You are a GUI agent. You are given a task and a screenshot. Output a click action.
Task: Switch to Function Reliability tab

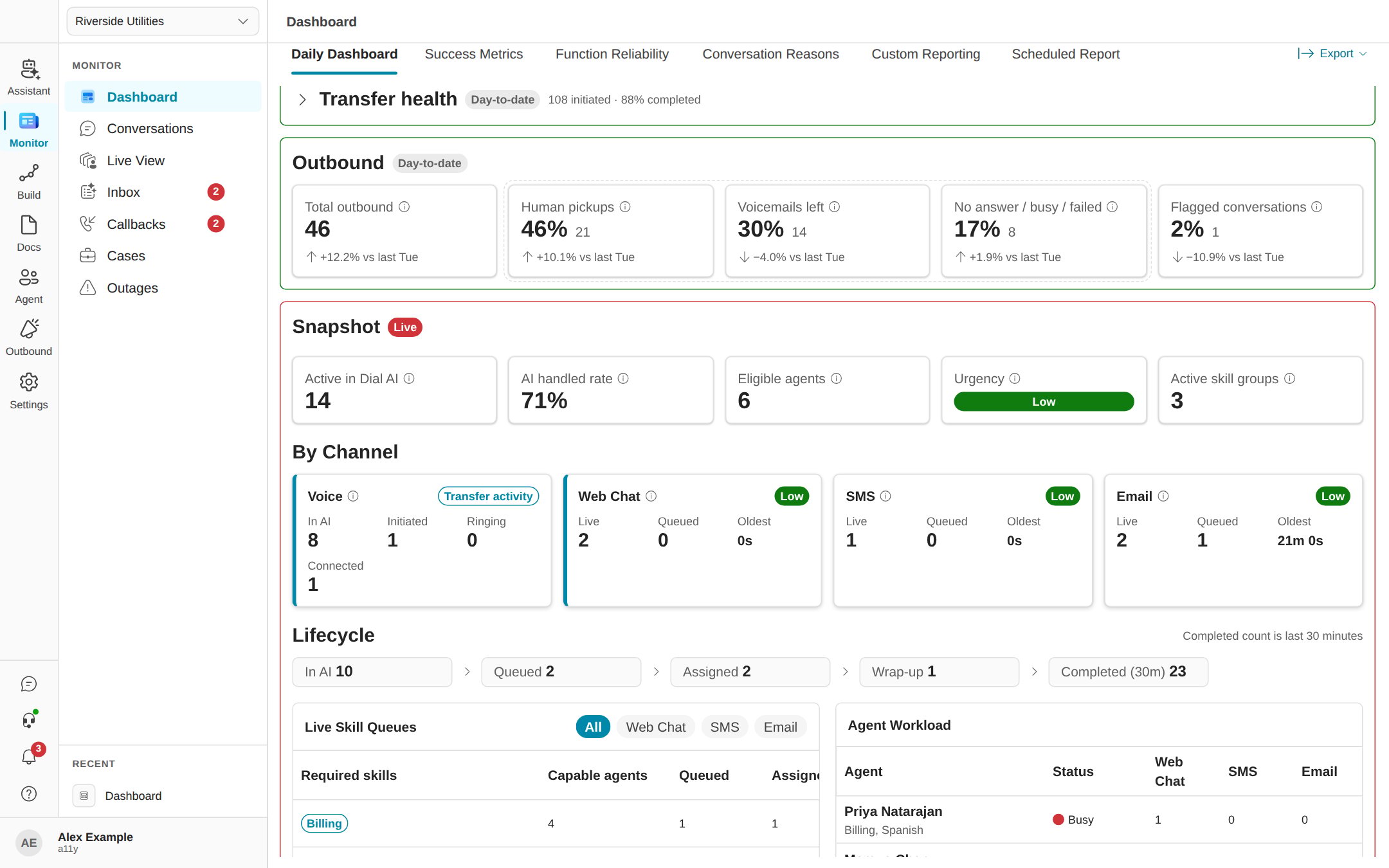point(612,55)
